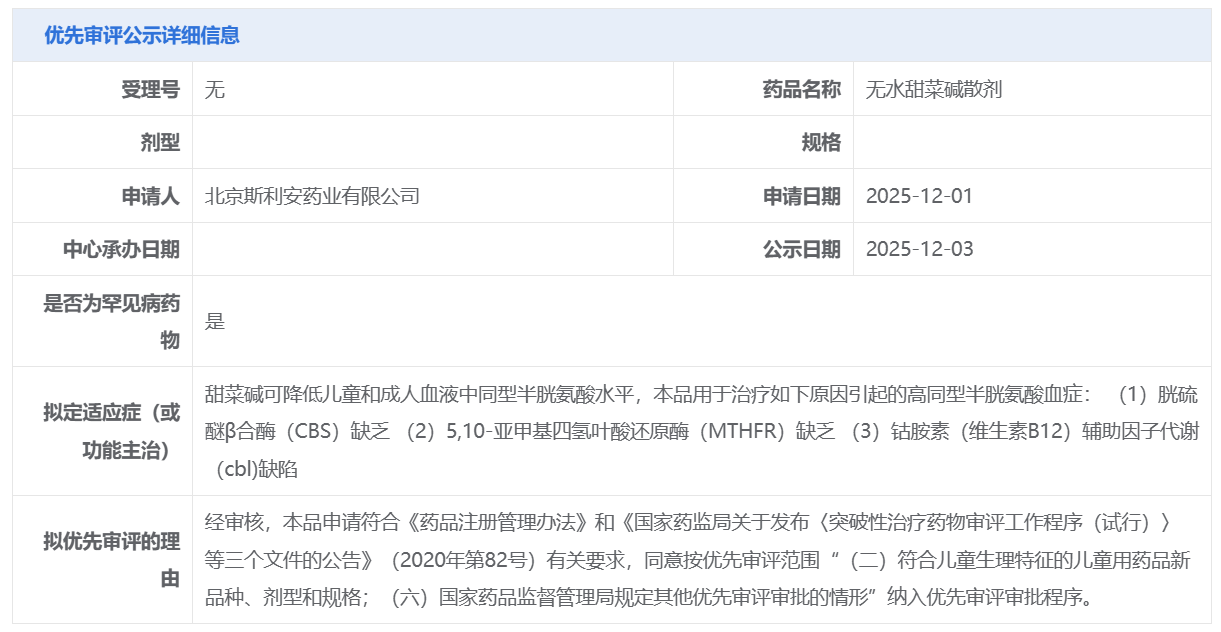
Task: Select the publication date 2025-12-03
Action: click(x=919, y=249)
